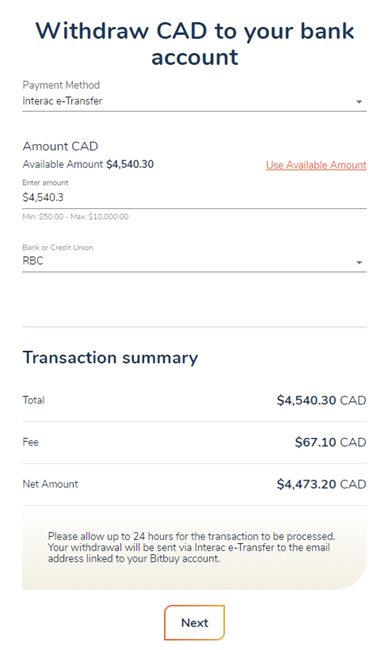
Task: Click the Amount CAD section label
Action: [x=61, y=146]
